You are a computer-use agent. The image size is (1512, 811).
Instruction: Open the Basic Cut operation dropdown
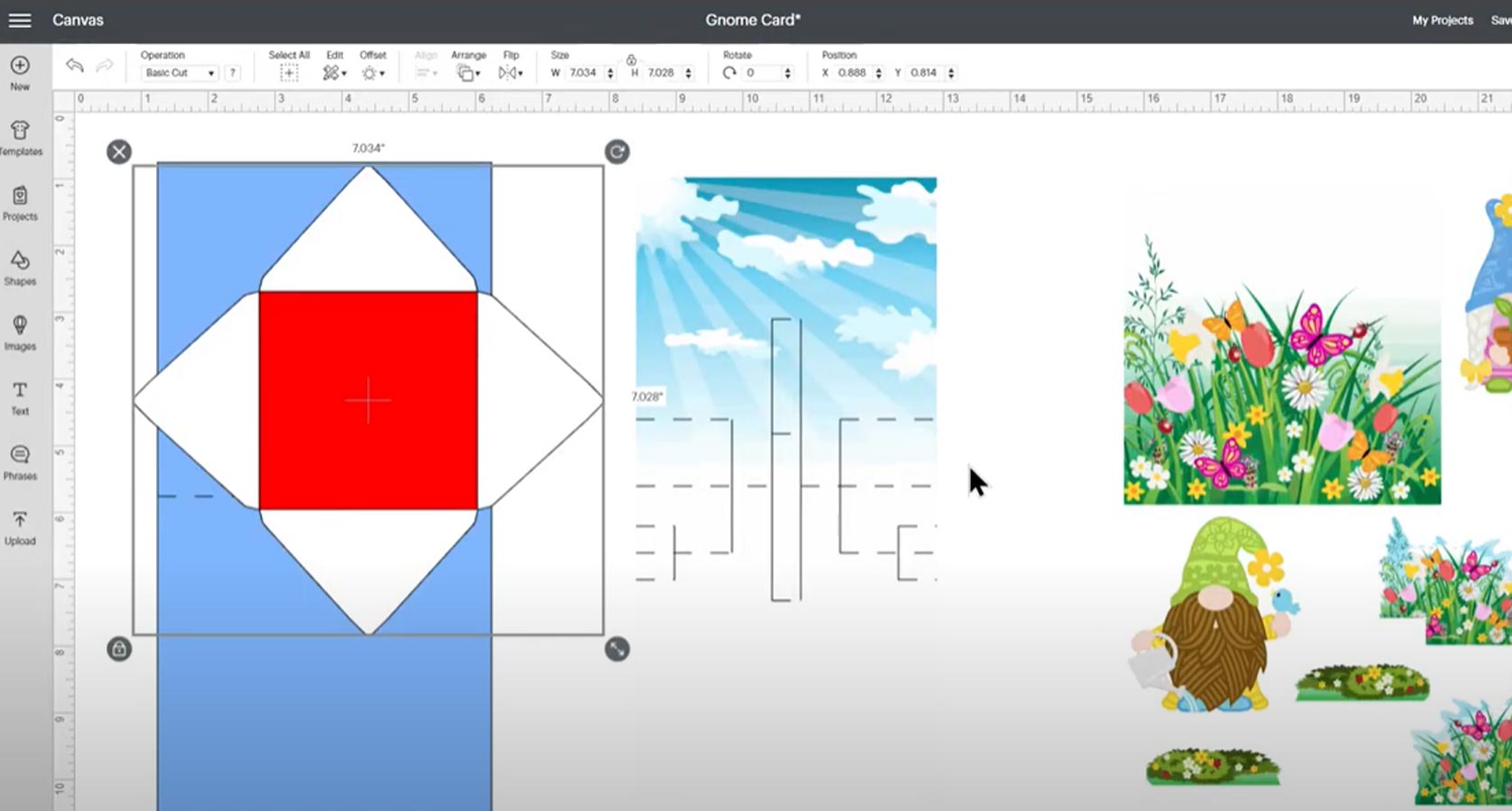[x=179, y=73]
